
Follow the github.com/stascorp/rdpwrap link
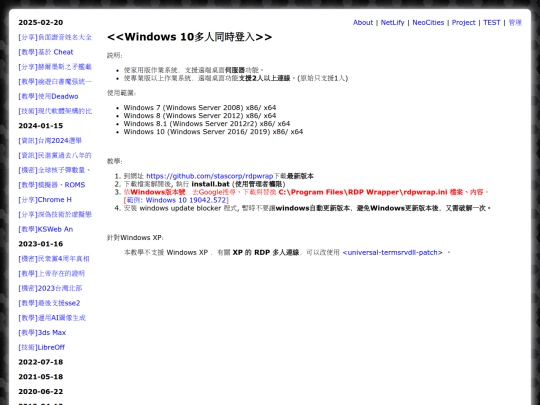tap(209, 176)
